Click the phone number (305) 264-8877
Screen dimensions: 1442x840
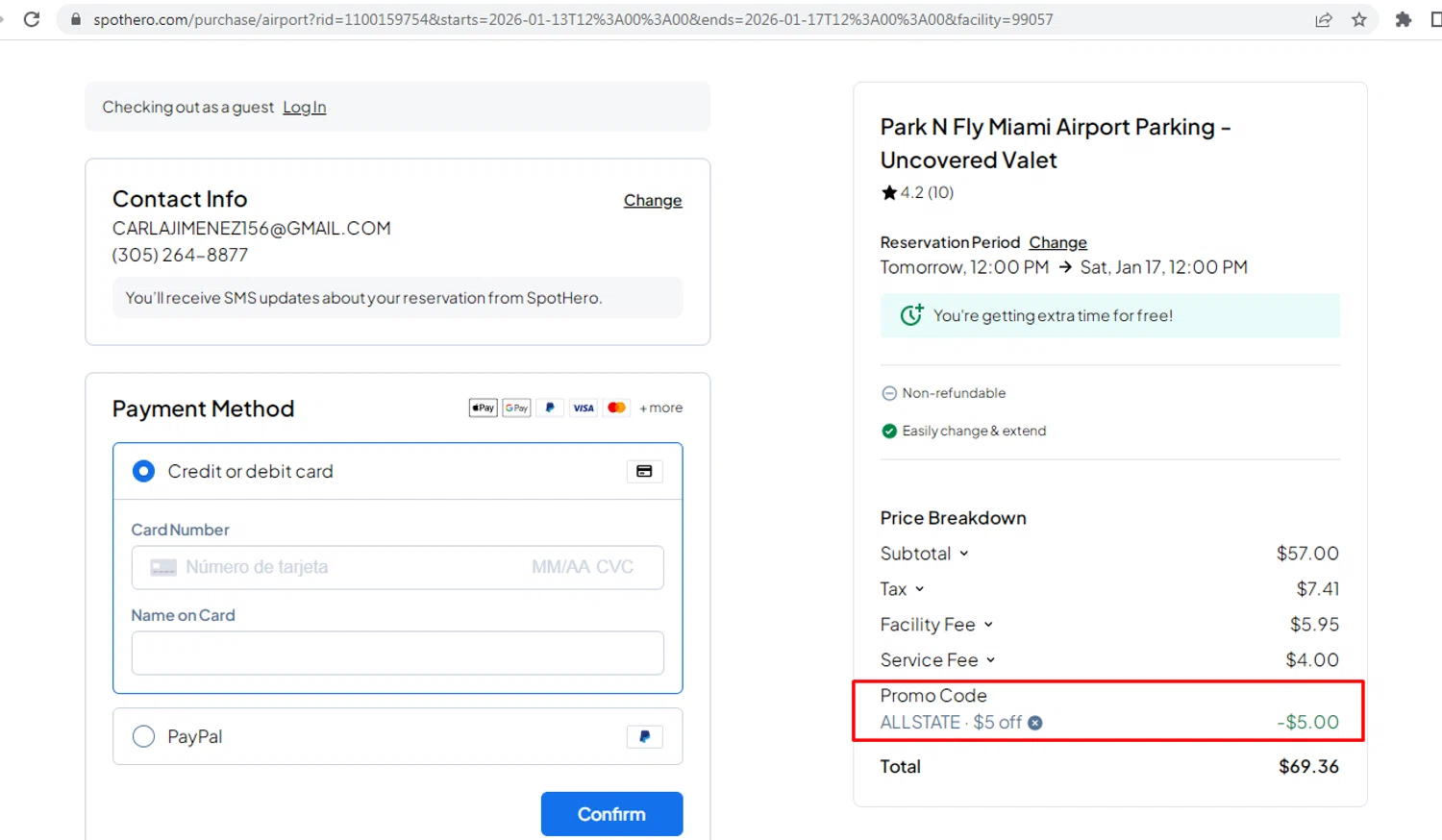tap(180, 256)
